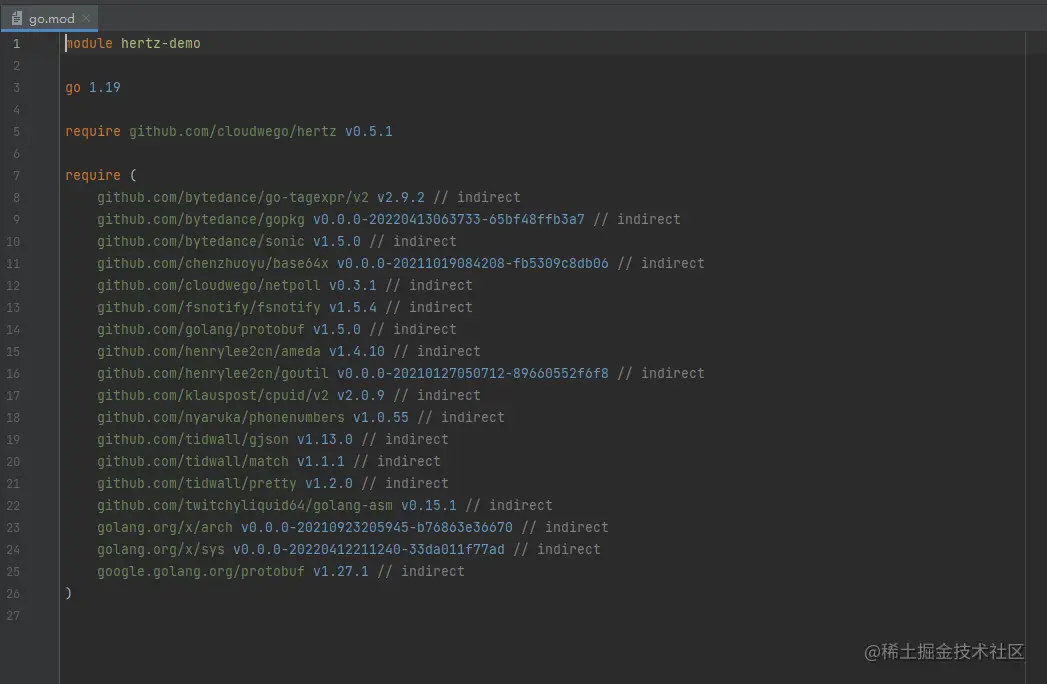
Task: Click cpuid version 'v2.0.9'
Action: (x=361, y=396)
